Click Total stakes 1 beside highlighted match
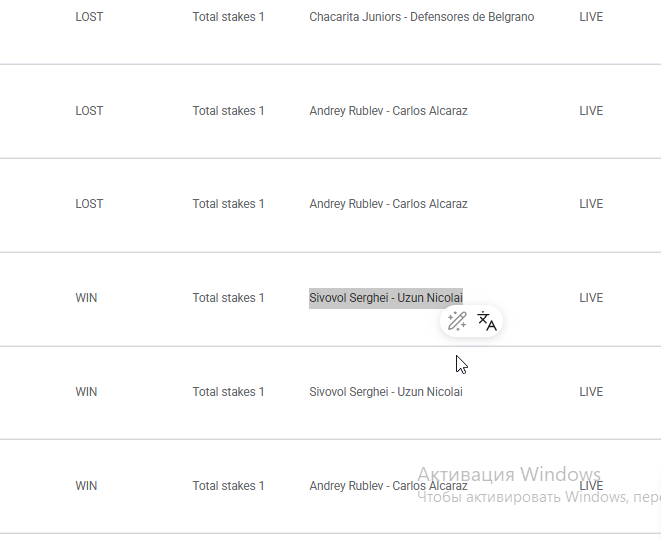661x539 pixels. pos(228,298)
